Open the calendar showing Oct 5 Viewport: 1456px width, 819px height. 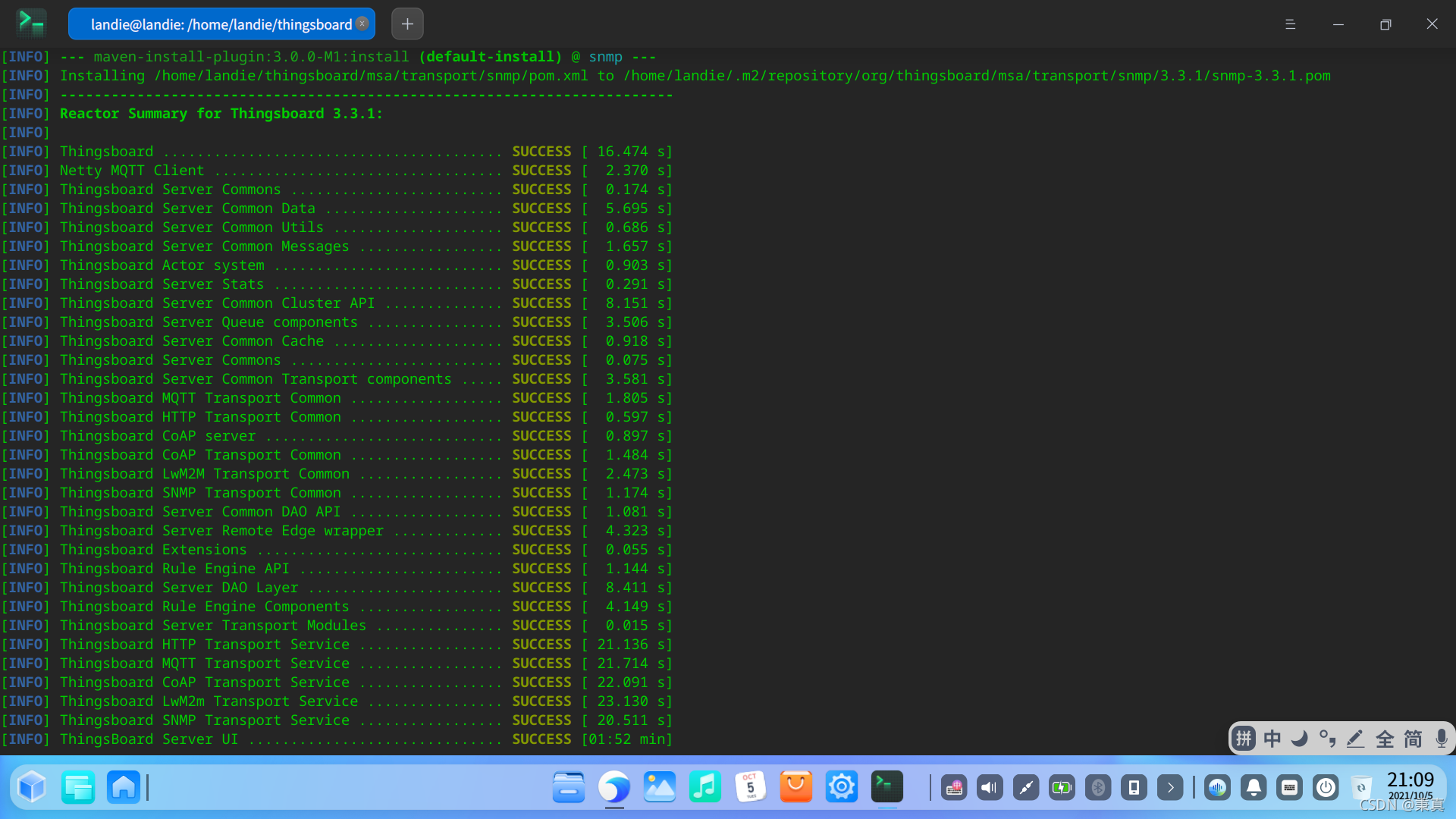coord(751,787)
